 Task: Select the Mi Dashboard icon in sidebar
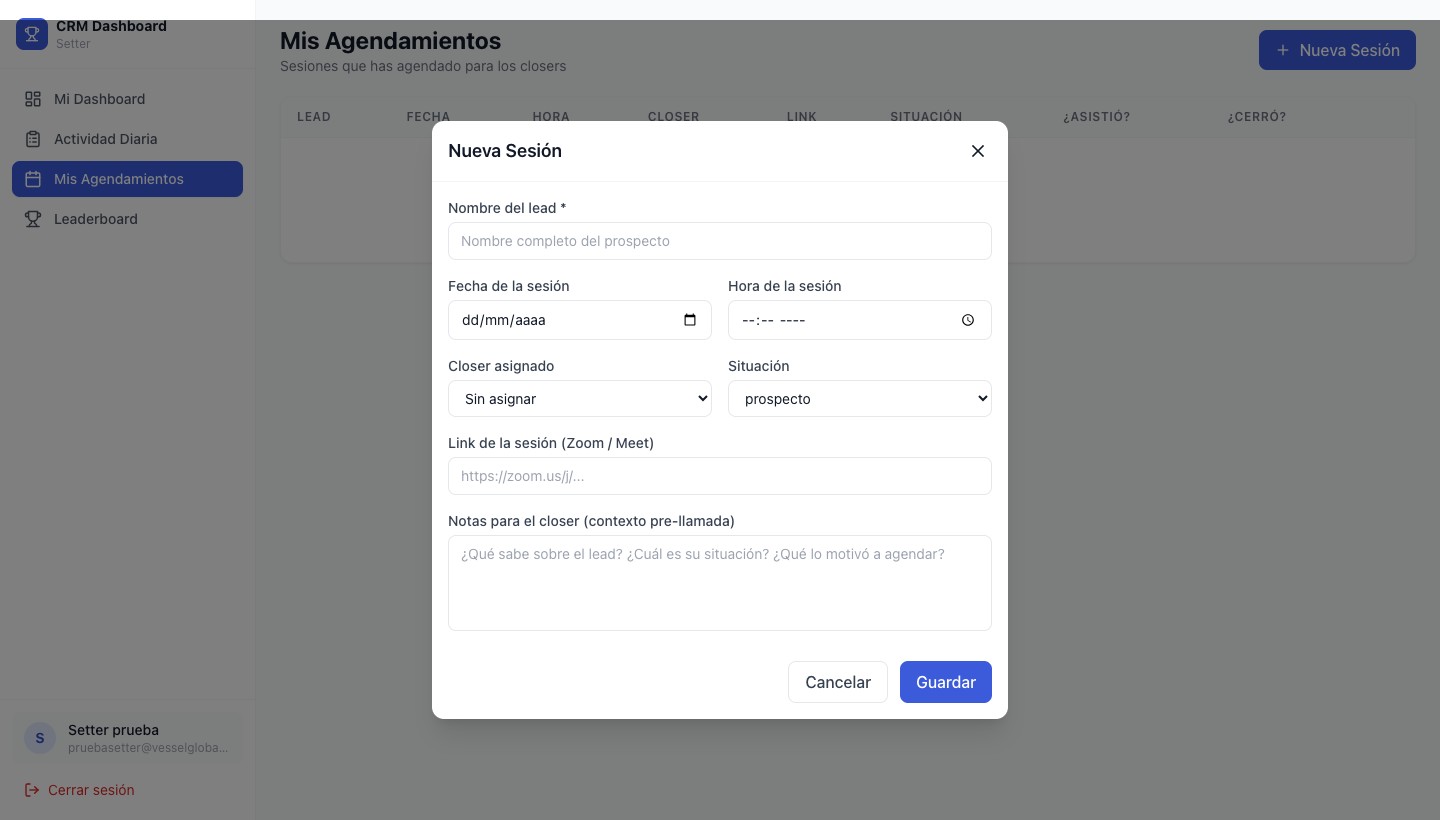click(x=33, y=99)
